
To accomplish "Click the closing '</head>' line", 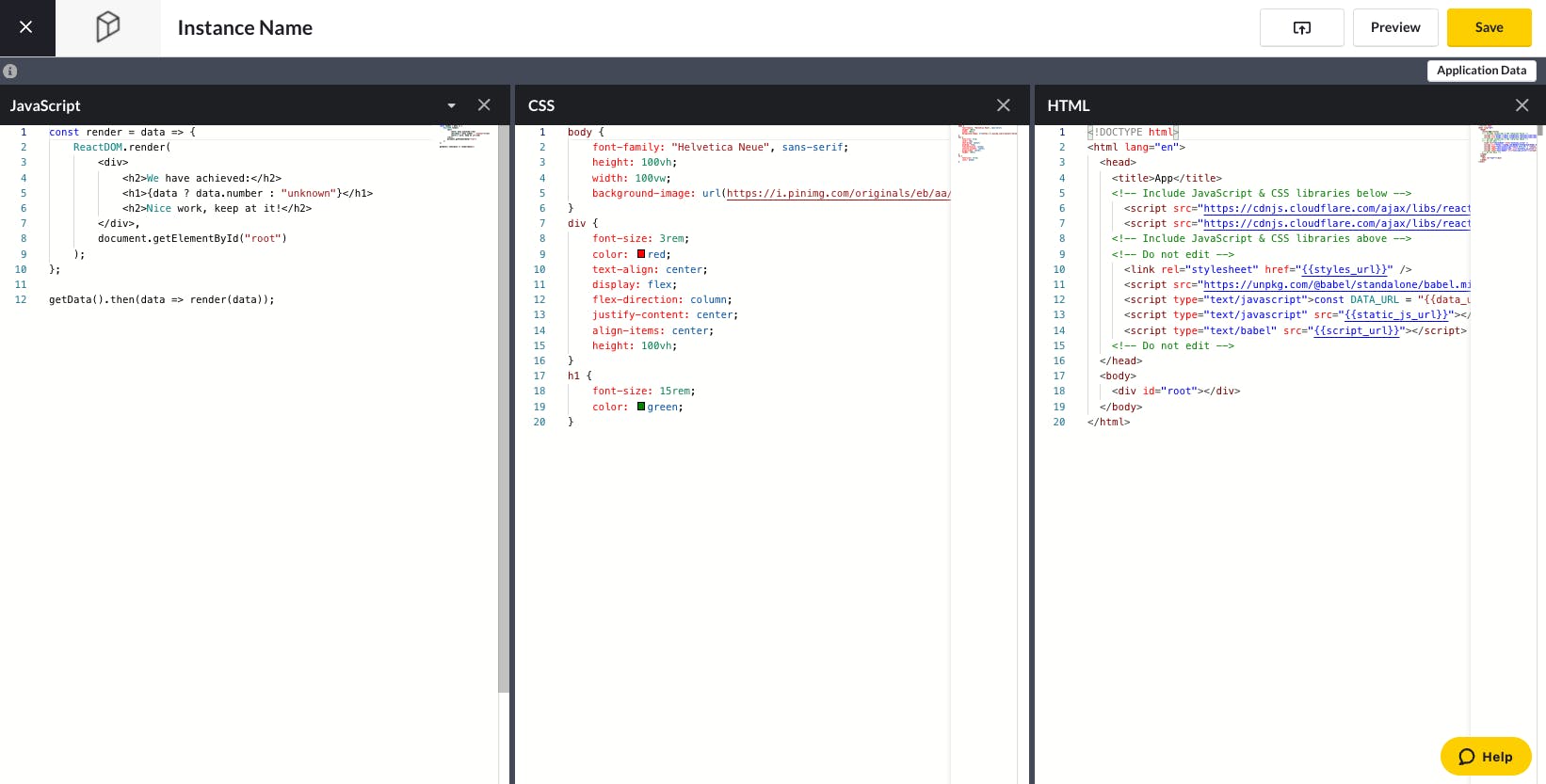I will click(1121, 360).
